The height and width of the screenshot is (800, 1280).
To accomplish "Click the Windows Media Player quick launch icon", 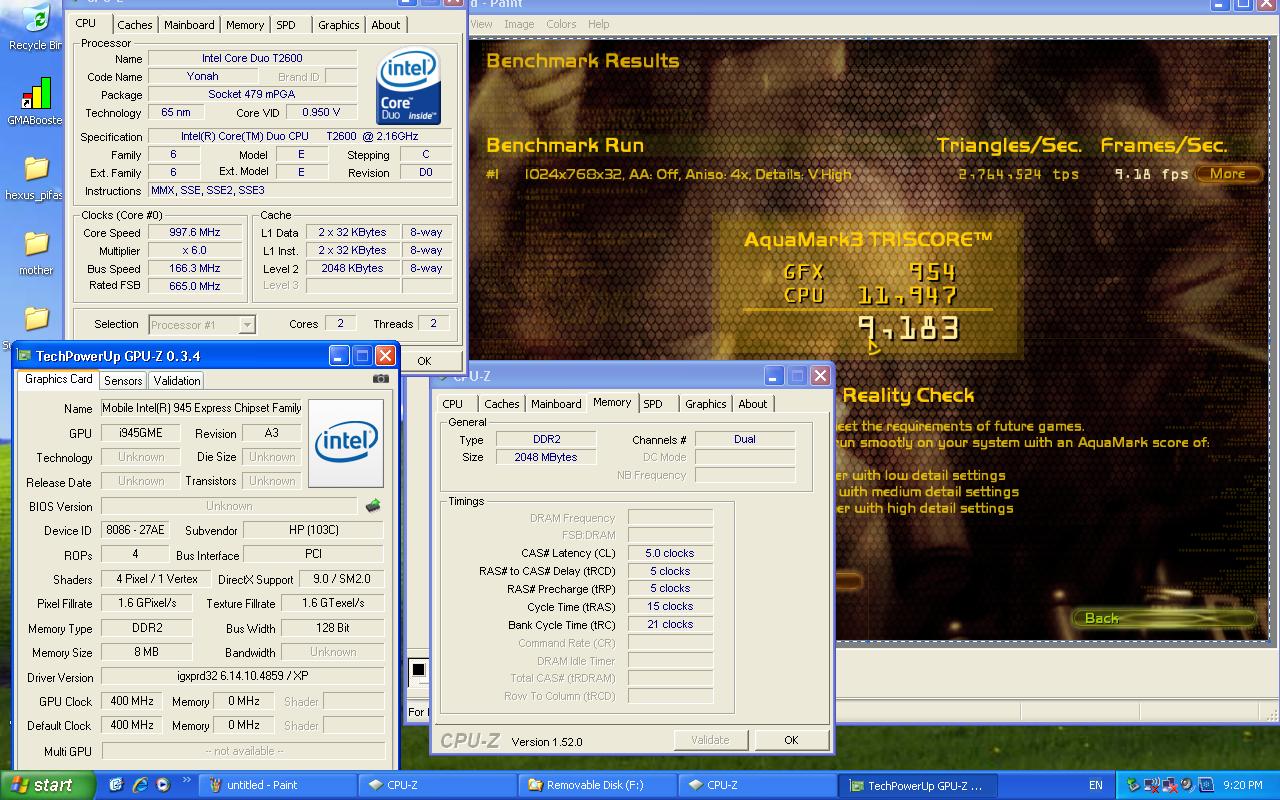I will pos(162,785).
